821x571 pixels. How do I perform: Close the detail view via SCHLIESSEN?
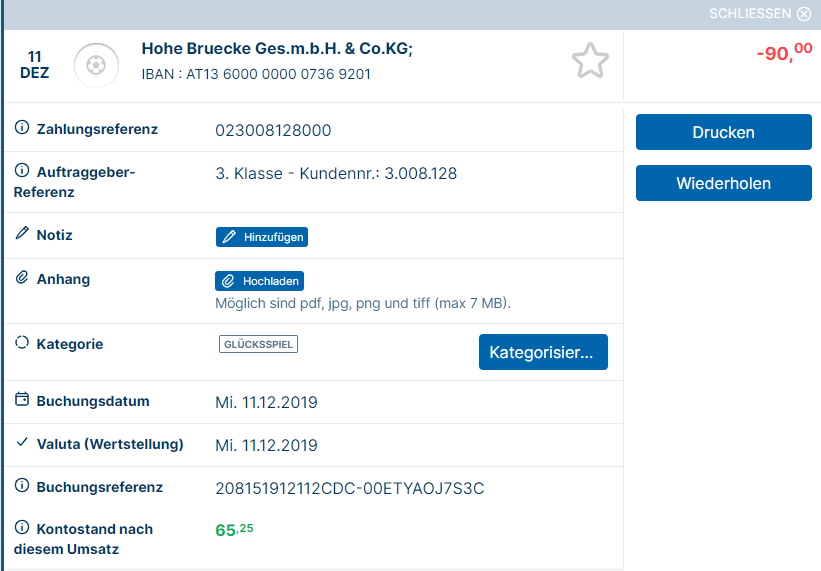tap(760, 14)
